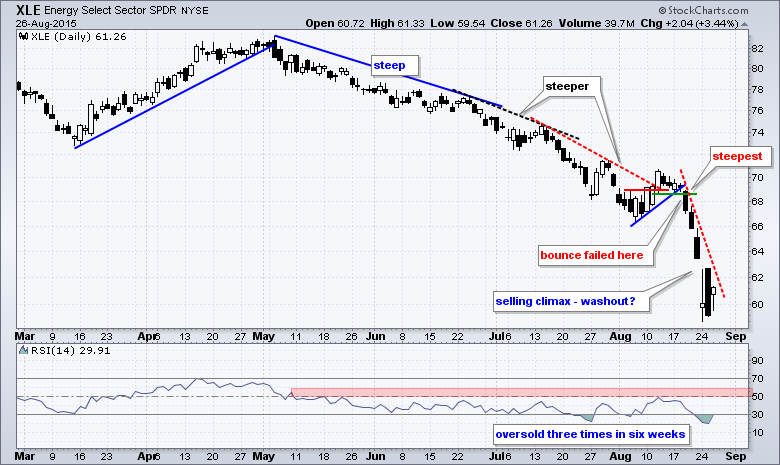Click the Energy Select Sector SPDR name
This screenshot has width=780, height=465.
(110, 10)
